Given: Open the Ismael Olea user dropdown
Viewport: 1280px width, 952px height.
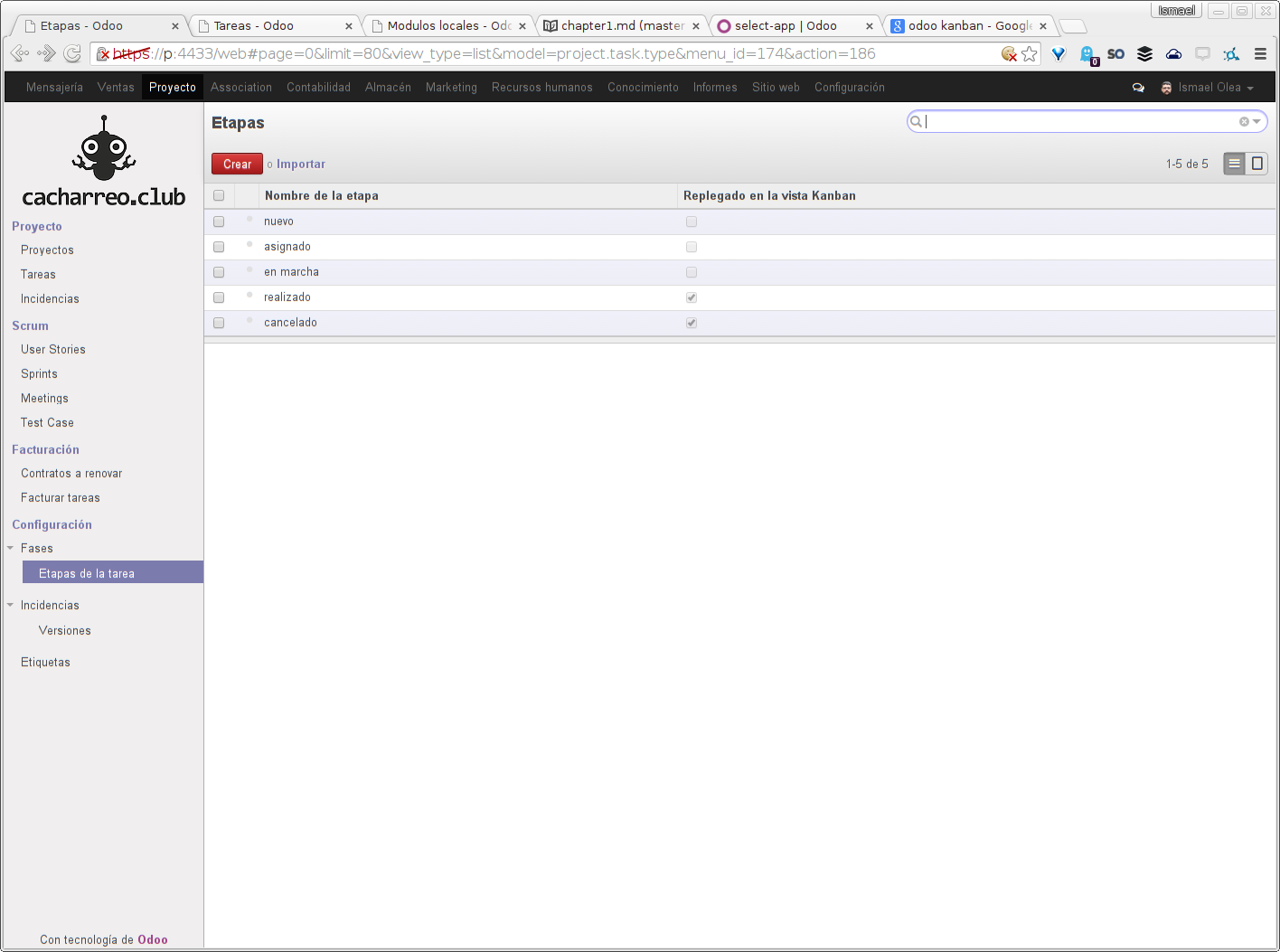Looking at the screenshot, I should [x=1209, y=88].
